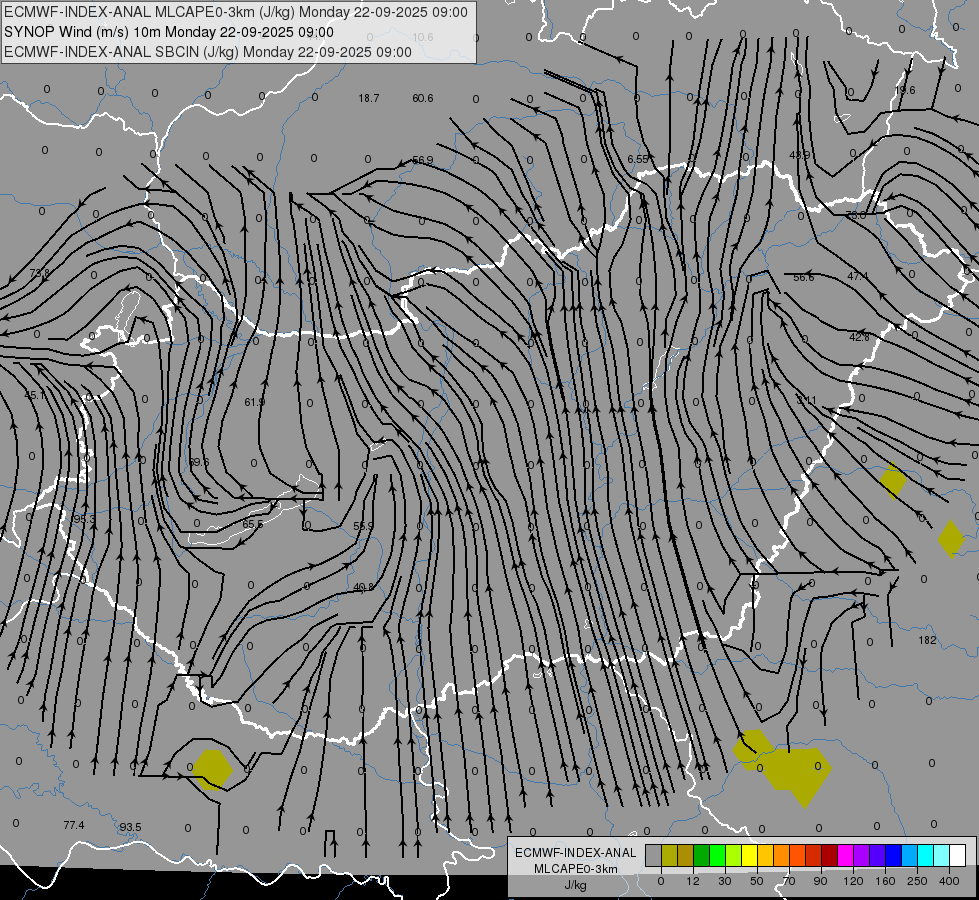The image size is (979, 900).
Task: Choose the dark red swatch right of 90
Action: point(830,855)
